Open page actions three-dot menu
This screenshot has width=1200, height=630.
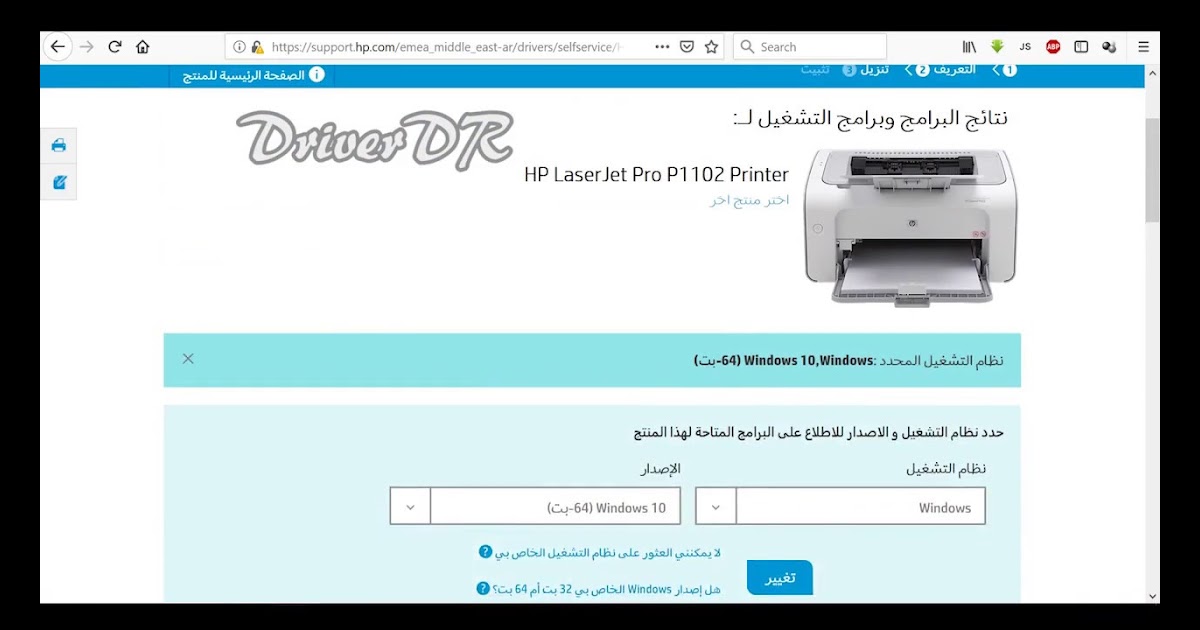662,47
